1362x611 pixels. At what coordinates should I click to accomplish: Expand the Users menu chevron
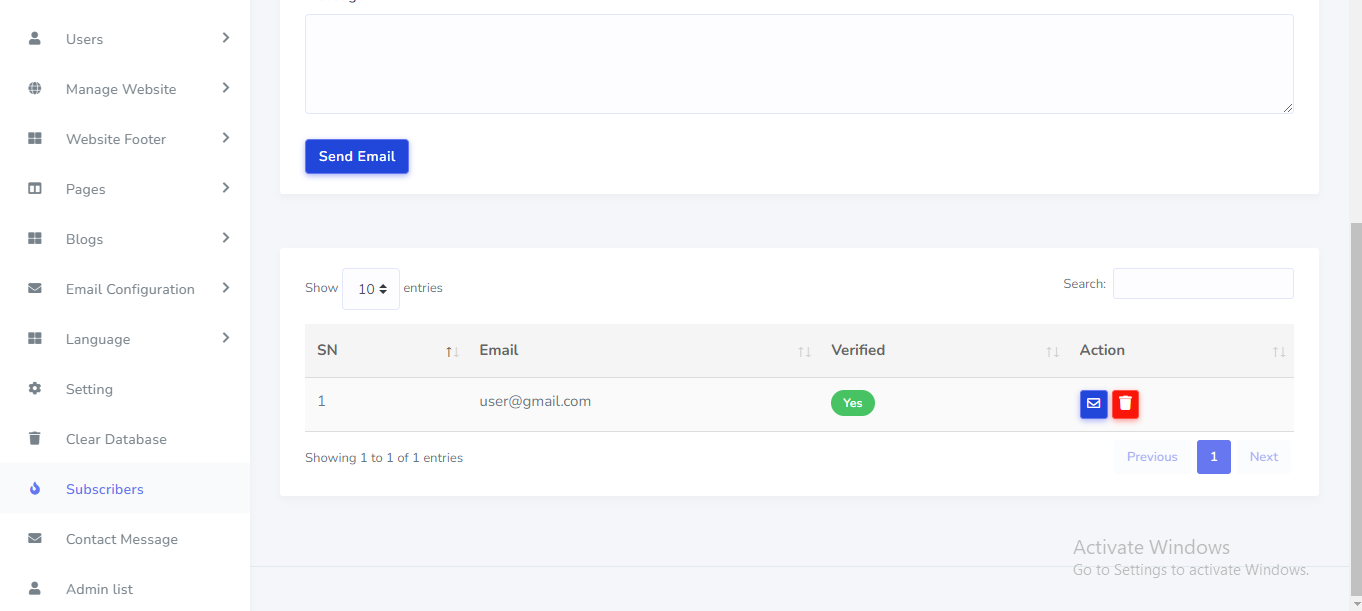(226, 38)
